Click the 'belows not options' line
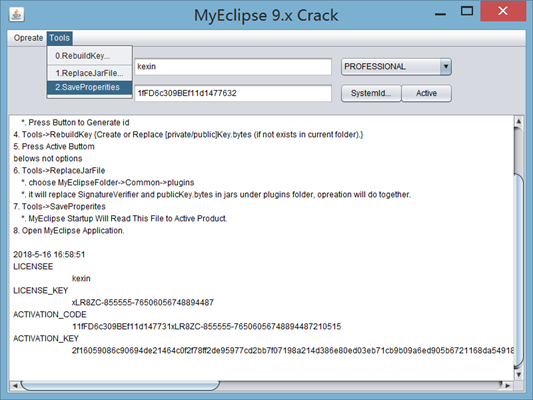The image size is (533, 400). pyautogui.click(x=48, y=158)
